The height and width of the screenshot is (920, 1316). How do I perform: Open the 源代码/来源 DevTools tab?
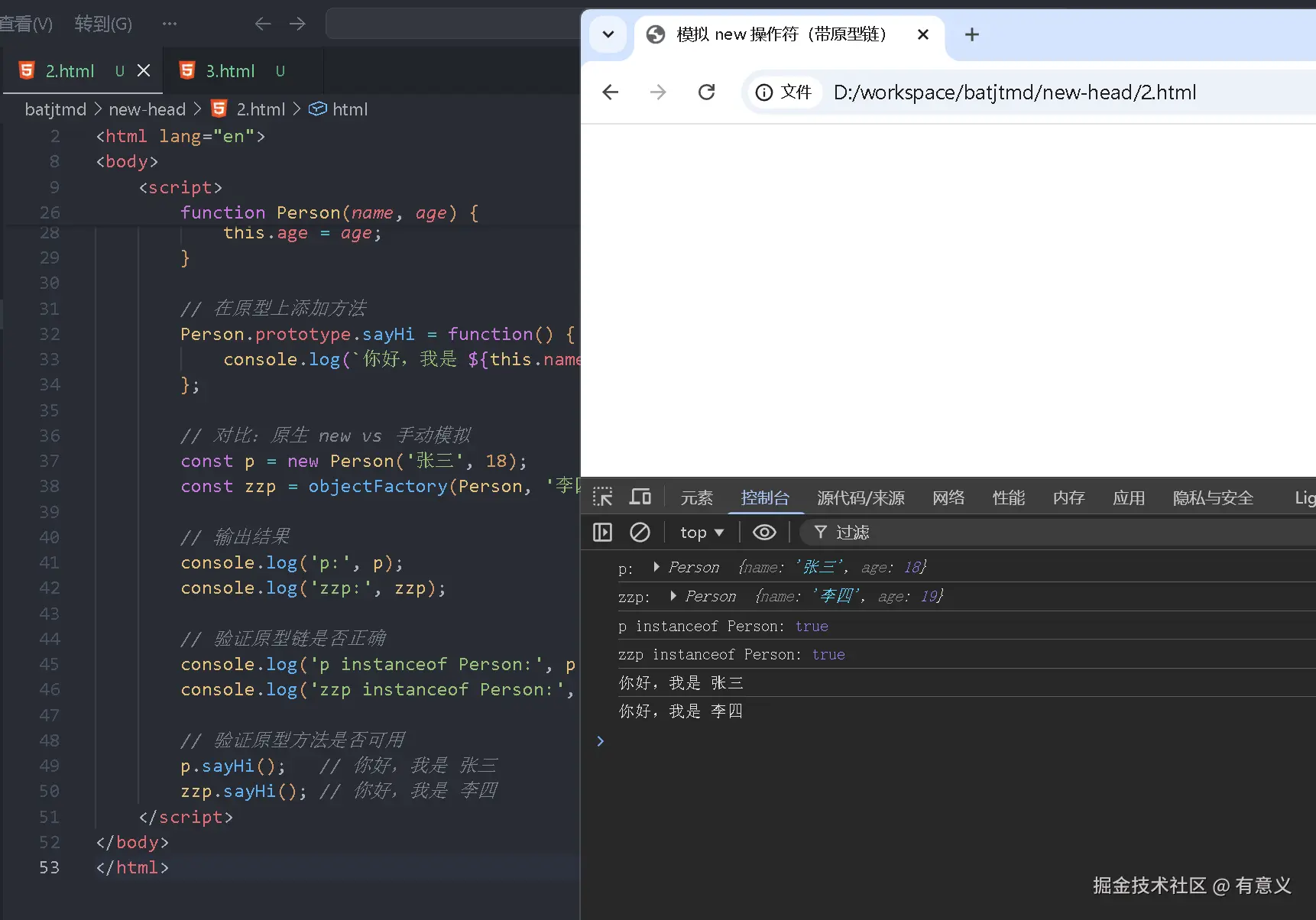[x=861, y=498]
